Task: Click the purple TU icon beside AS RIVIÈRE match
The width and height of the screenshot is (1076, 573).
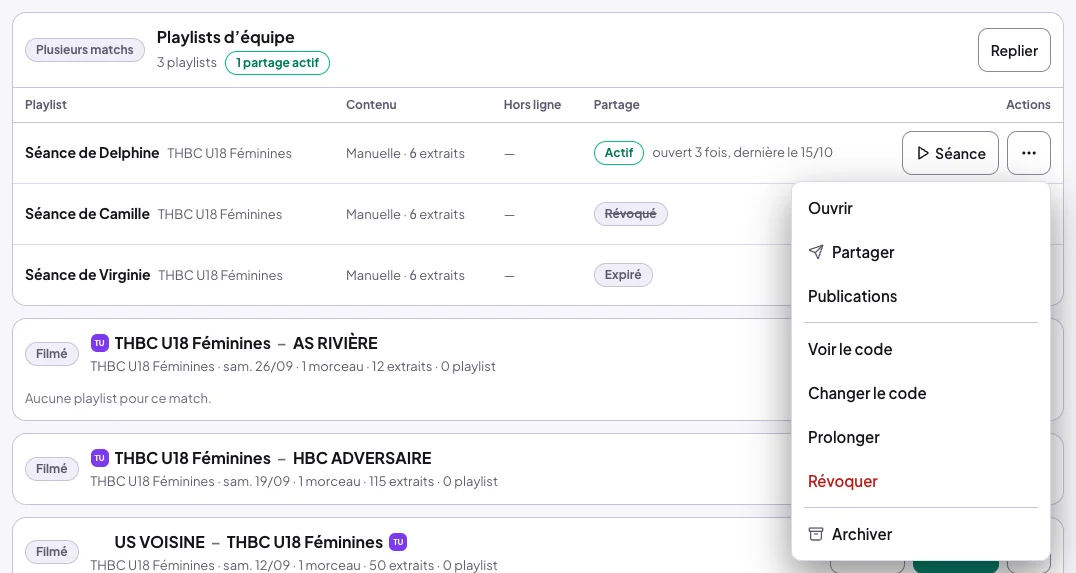Action: [x=100, y=342]
